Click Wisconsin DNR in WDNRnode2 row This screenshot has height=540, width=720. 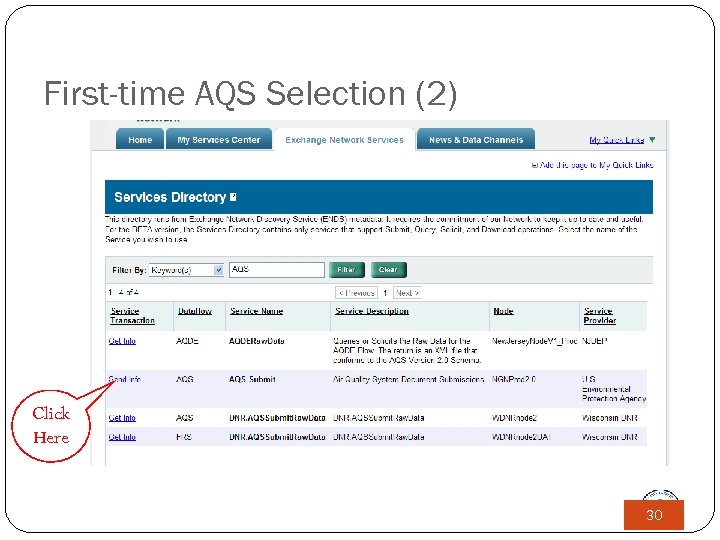click(609, 418)
